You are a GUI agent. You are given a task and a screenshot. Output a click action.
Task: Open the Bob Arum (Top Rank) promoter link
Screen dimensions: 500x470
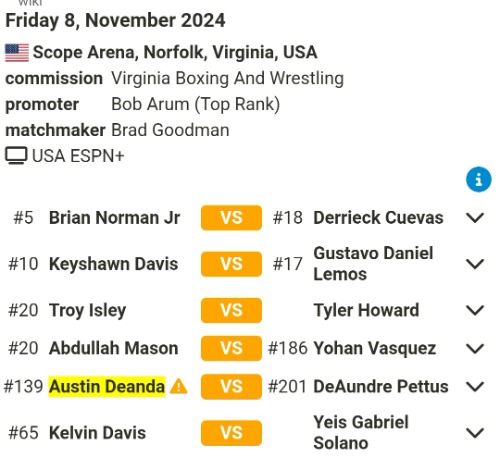point(195,104)
